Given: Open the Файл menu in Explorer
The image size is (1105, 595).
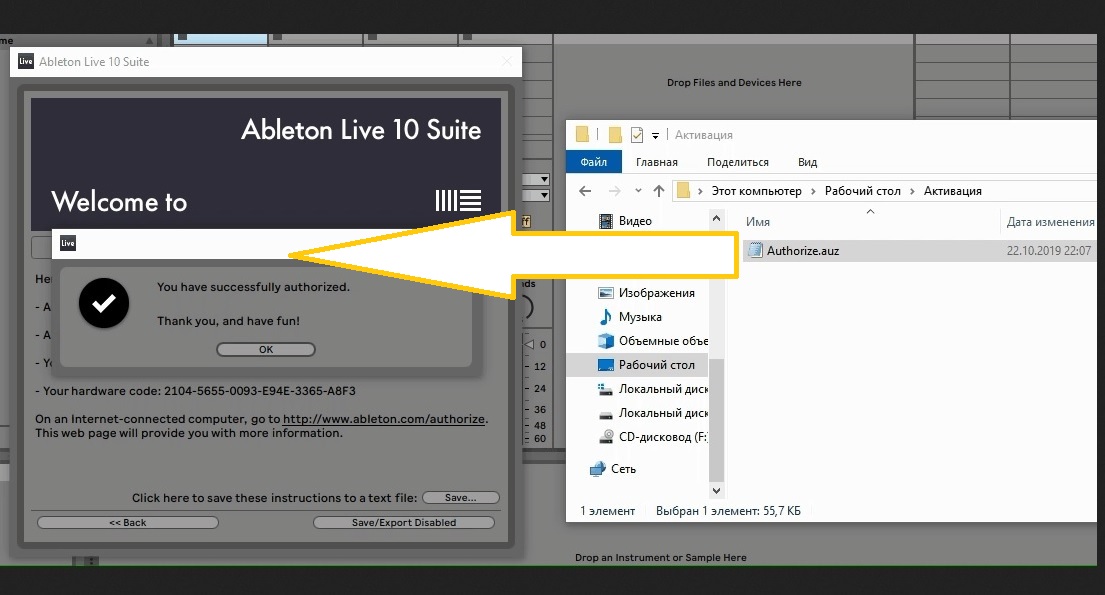Looking at the screenshot, I should pos(593,162).
